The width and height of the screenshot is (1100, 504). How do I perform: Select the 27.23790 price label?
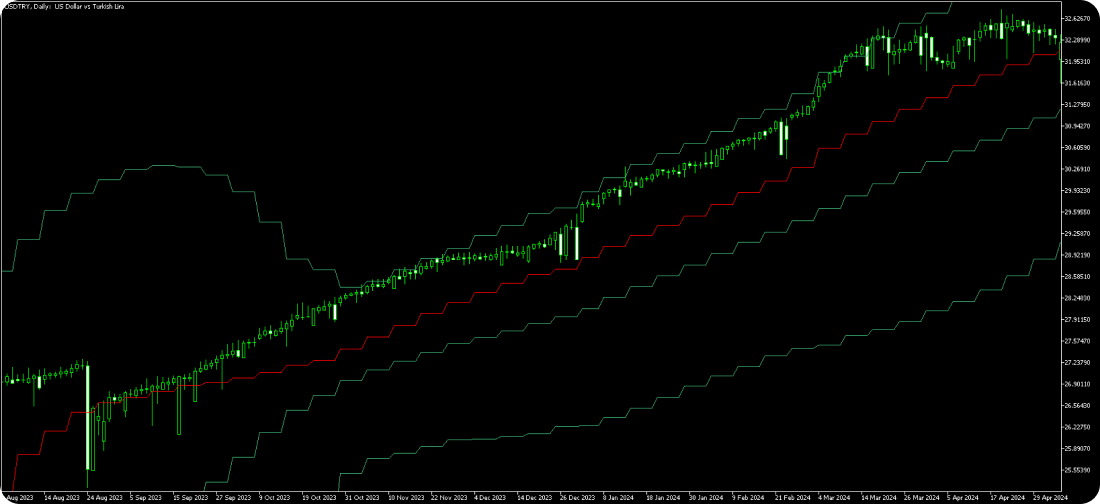pyautogui.click(x=1079, y=363)
